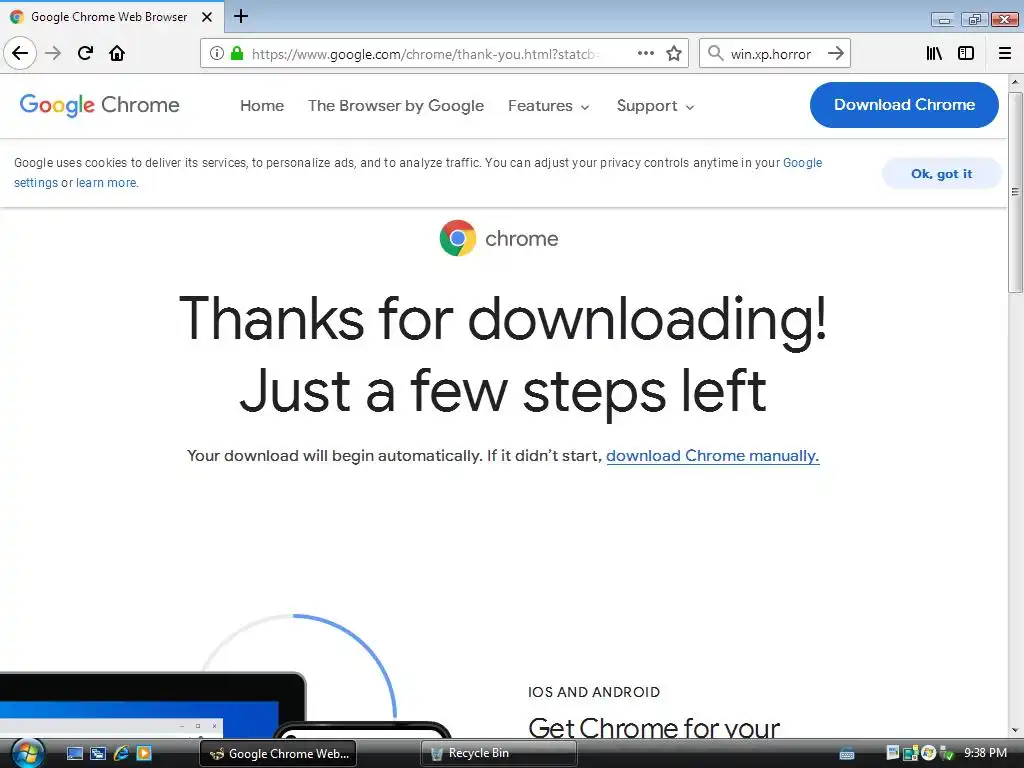Bookmark this page with the star

674,53
